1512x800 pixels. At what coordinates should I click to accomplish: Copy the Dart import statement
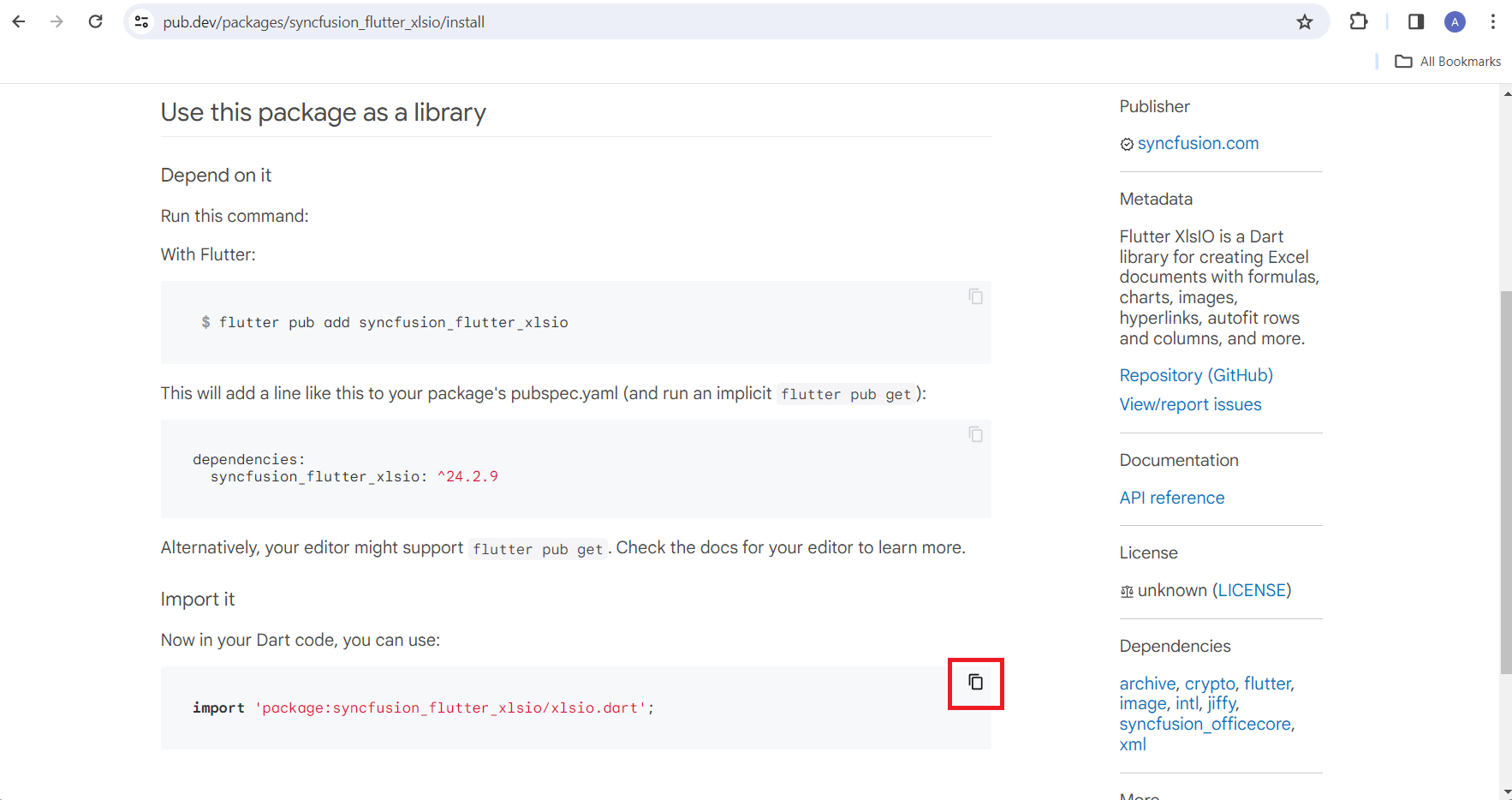[x=975, y=682]
